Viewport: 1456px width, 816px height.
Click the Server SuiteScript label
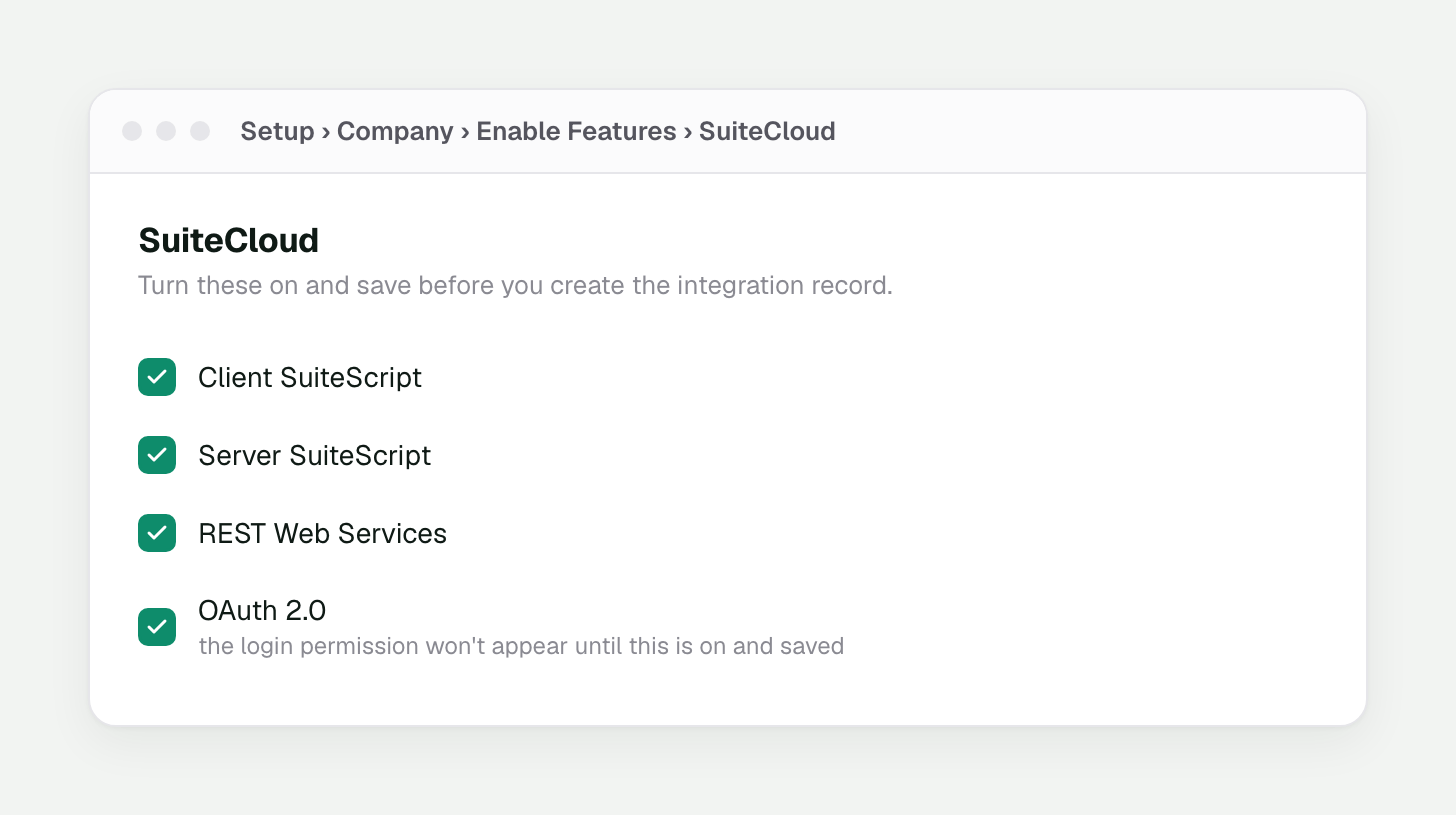(x=315, y=455)
